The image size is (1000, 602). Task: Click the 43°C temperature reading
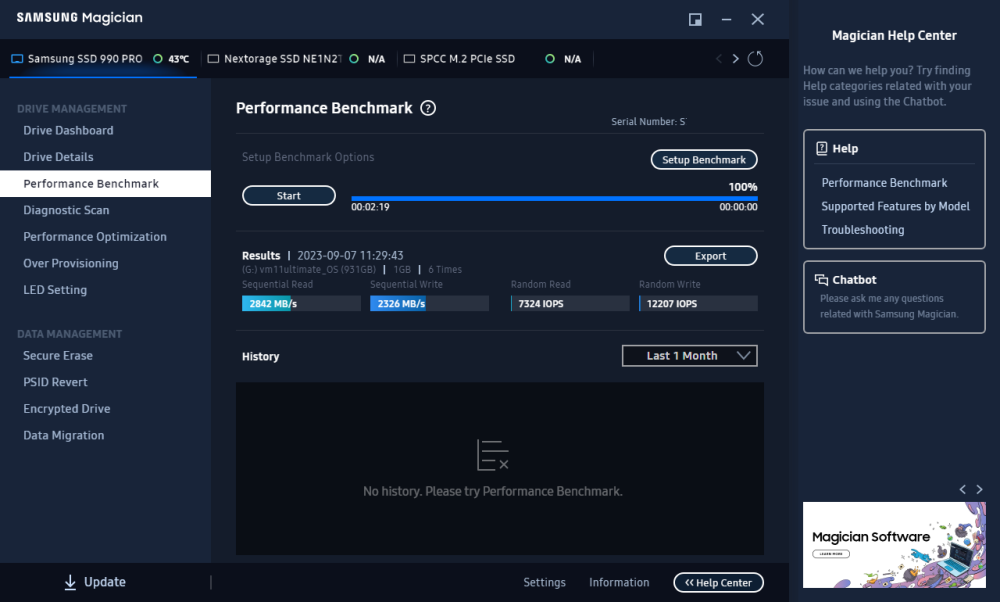179,59
